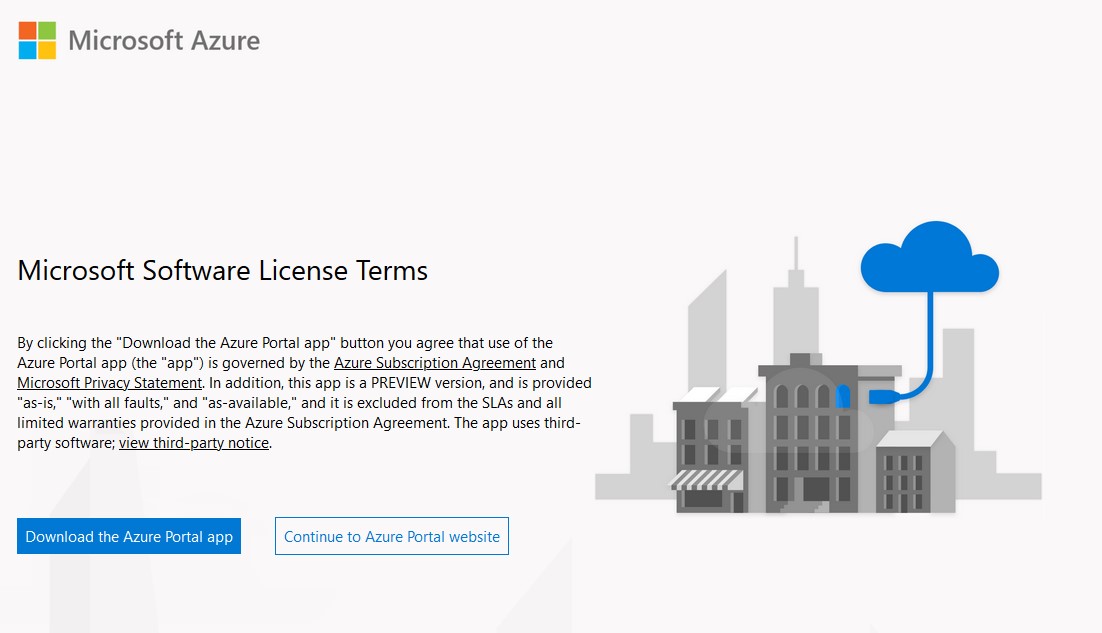The image size is (1102, 633).
Task: Select the Microsoft Azure wordmark text
Action: pos(164,41)
